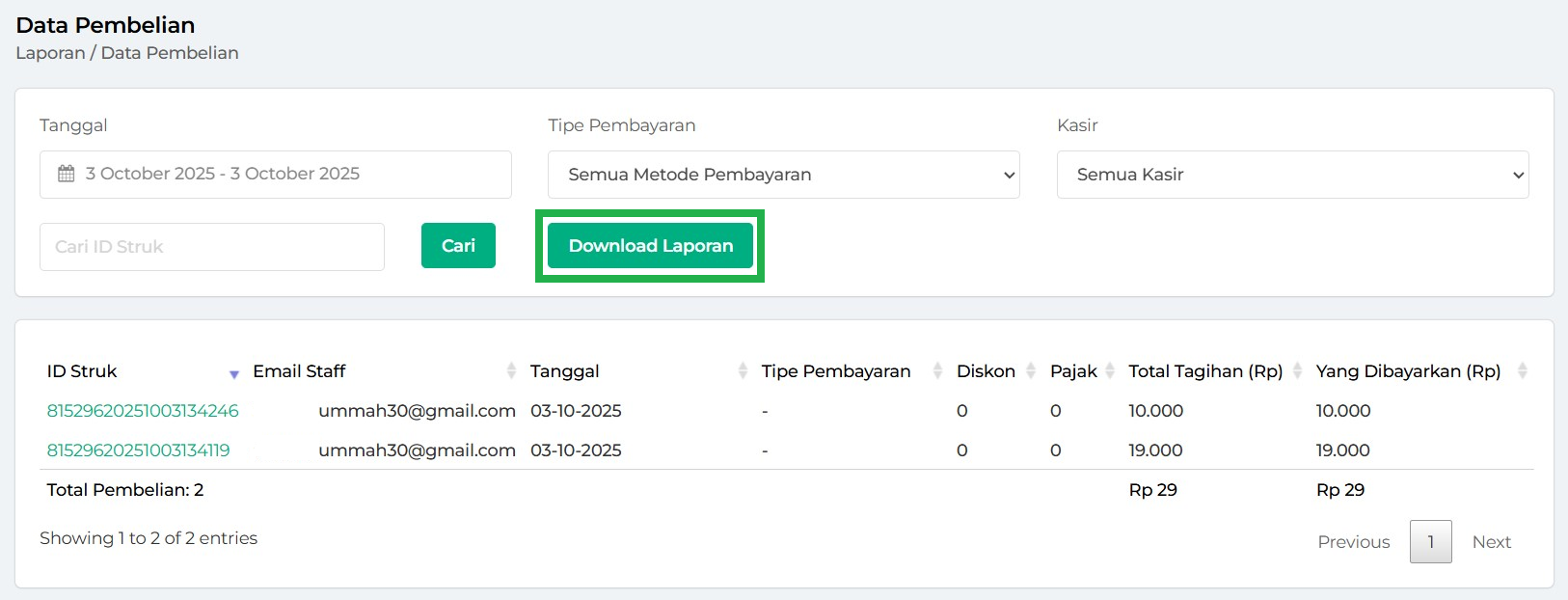Viewport: 1568px width, 600px height.
Task: Select page 1 in pagination
Action: pos(1430,542)
